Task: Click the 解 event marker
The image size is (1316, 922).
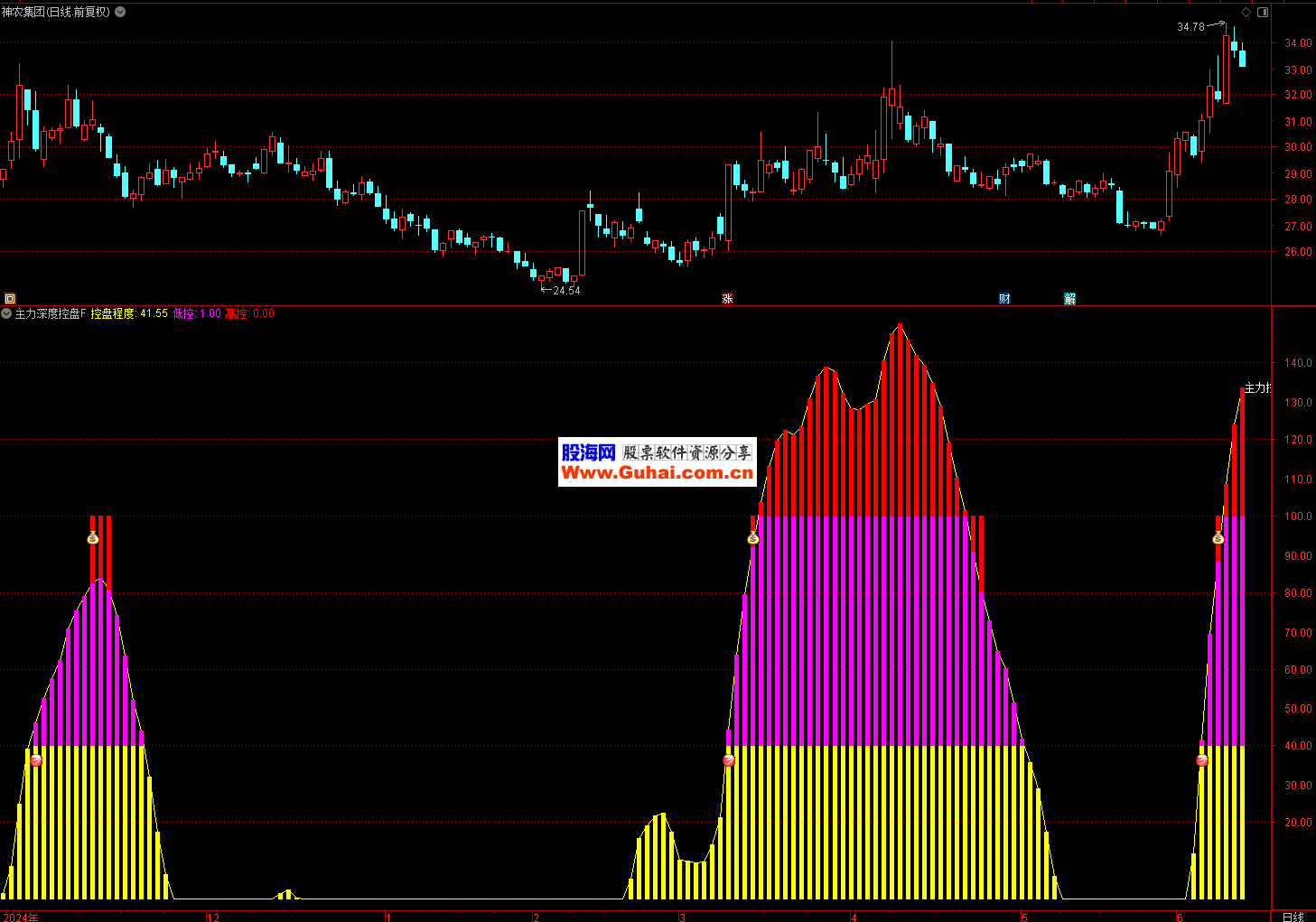Action: tap(1069, 299)
